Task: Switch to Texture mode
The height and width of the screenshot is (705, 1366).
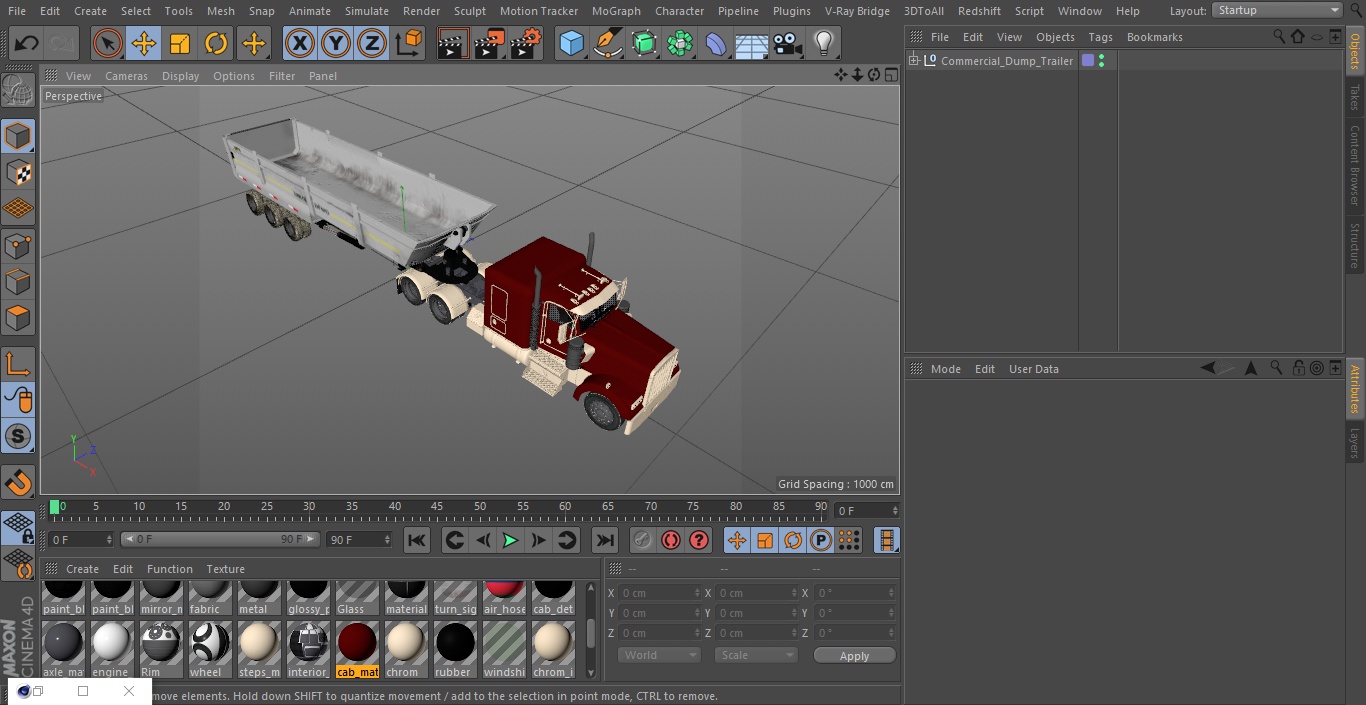Action: point(18,173)
